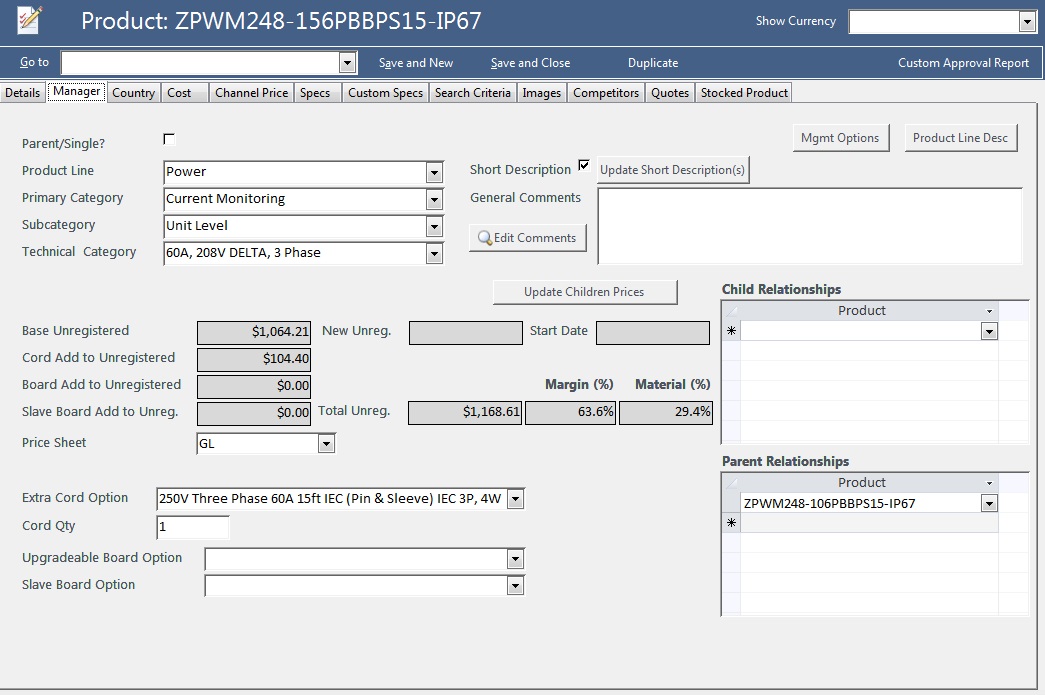Open Product Line Desc
1045x695 pixels.
click(x=960, y=138)
